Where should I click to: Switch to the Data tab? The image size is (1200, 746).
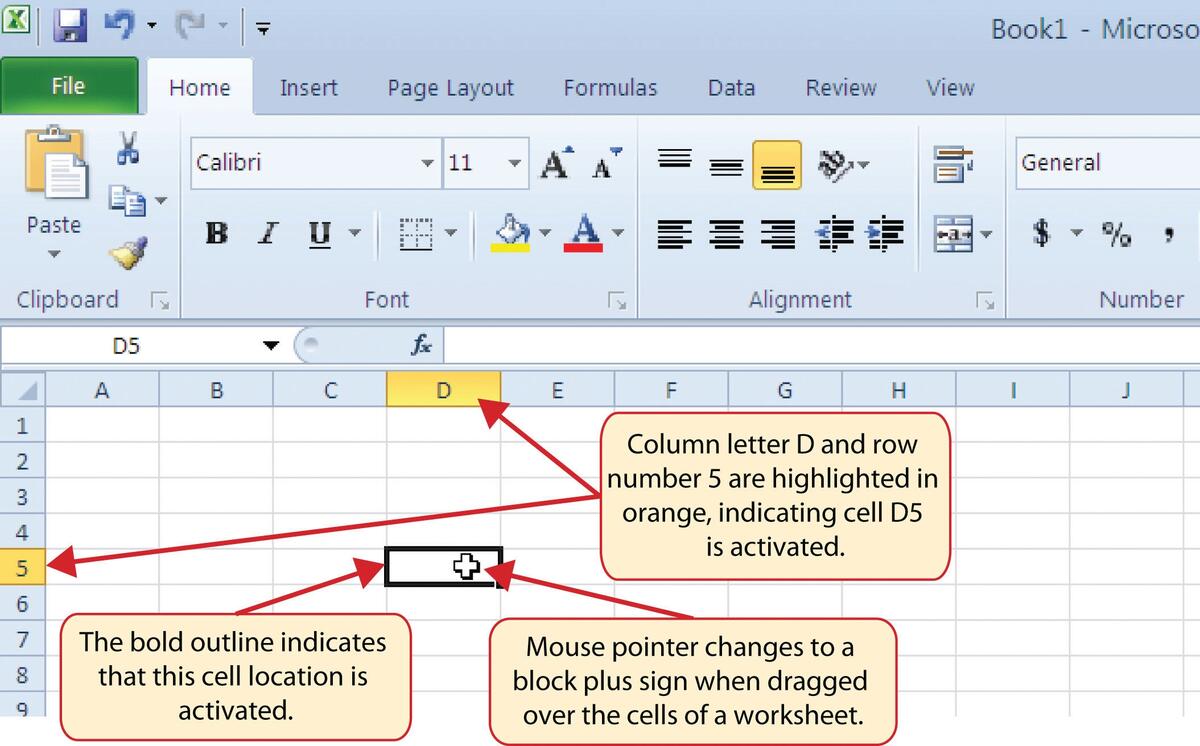731,88
